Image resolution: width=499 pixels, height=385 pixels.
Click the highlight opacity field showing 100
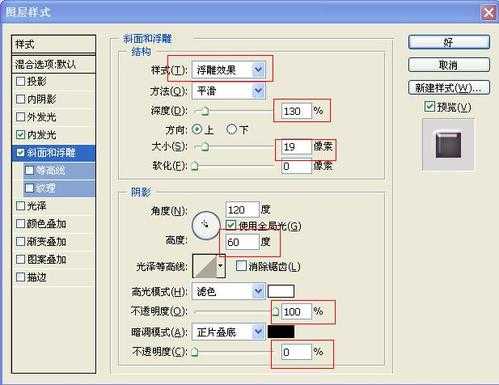click(296, 312)
